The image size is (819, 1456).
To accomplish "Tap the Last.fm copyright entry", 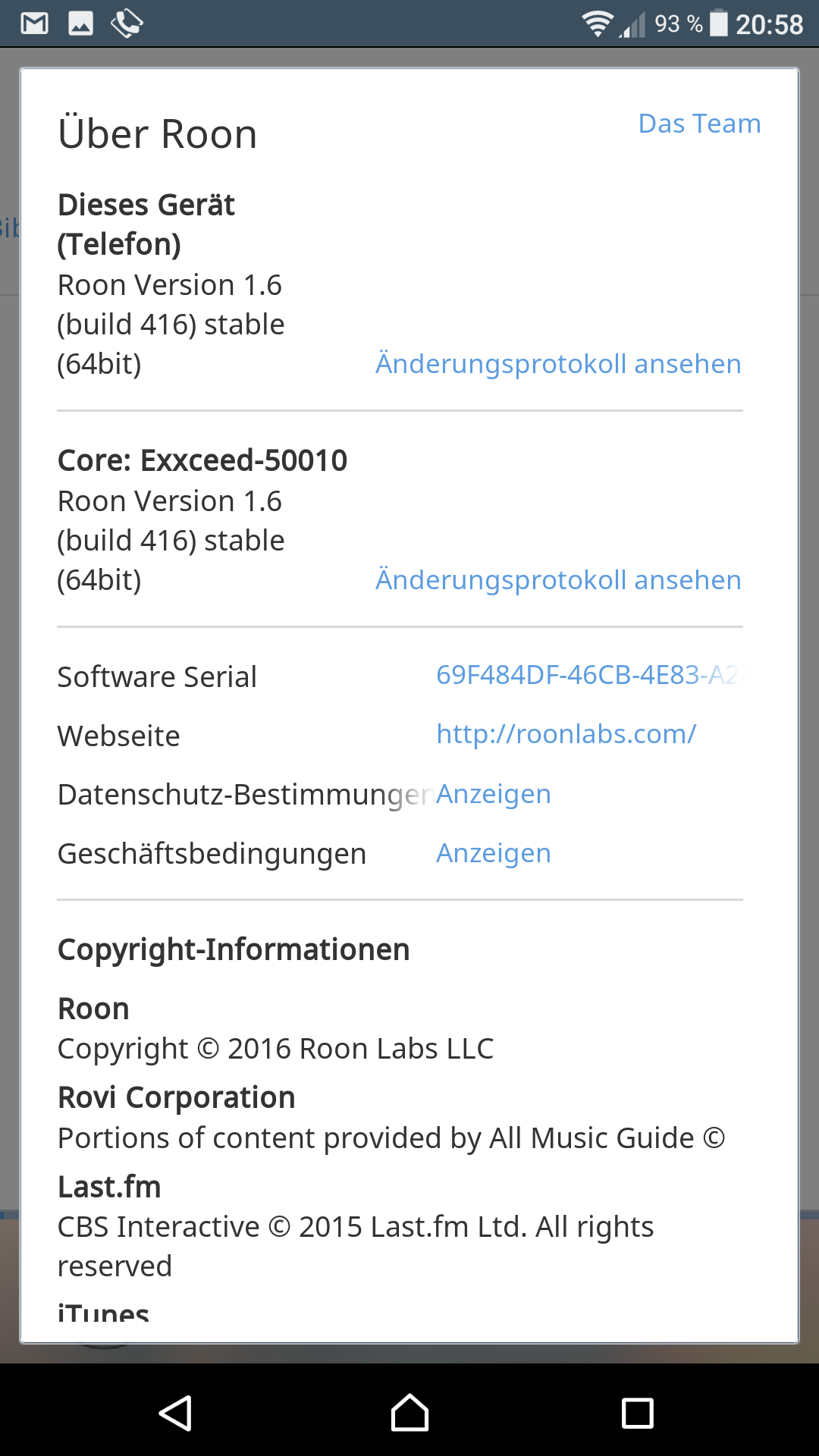I will tap(356, 1226).
